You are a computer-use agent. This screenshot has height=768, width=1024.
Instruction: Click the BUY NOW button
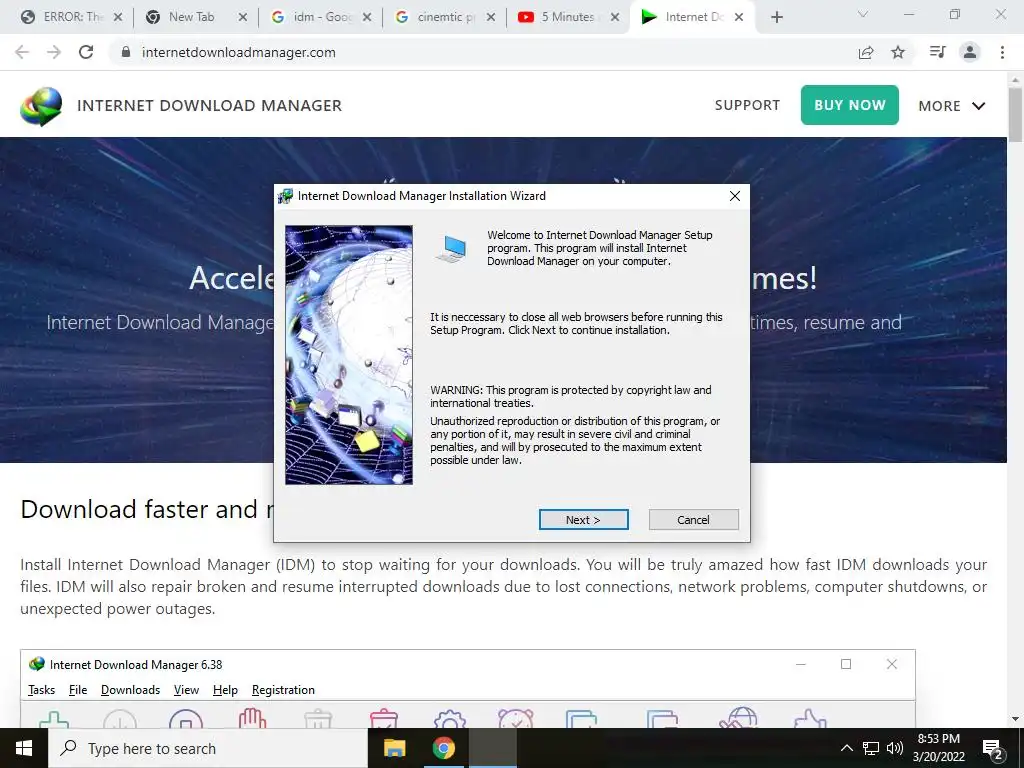pos(850,105)
